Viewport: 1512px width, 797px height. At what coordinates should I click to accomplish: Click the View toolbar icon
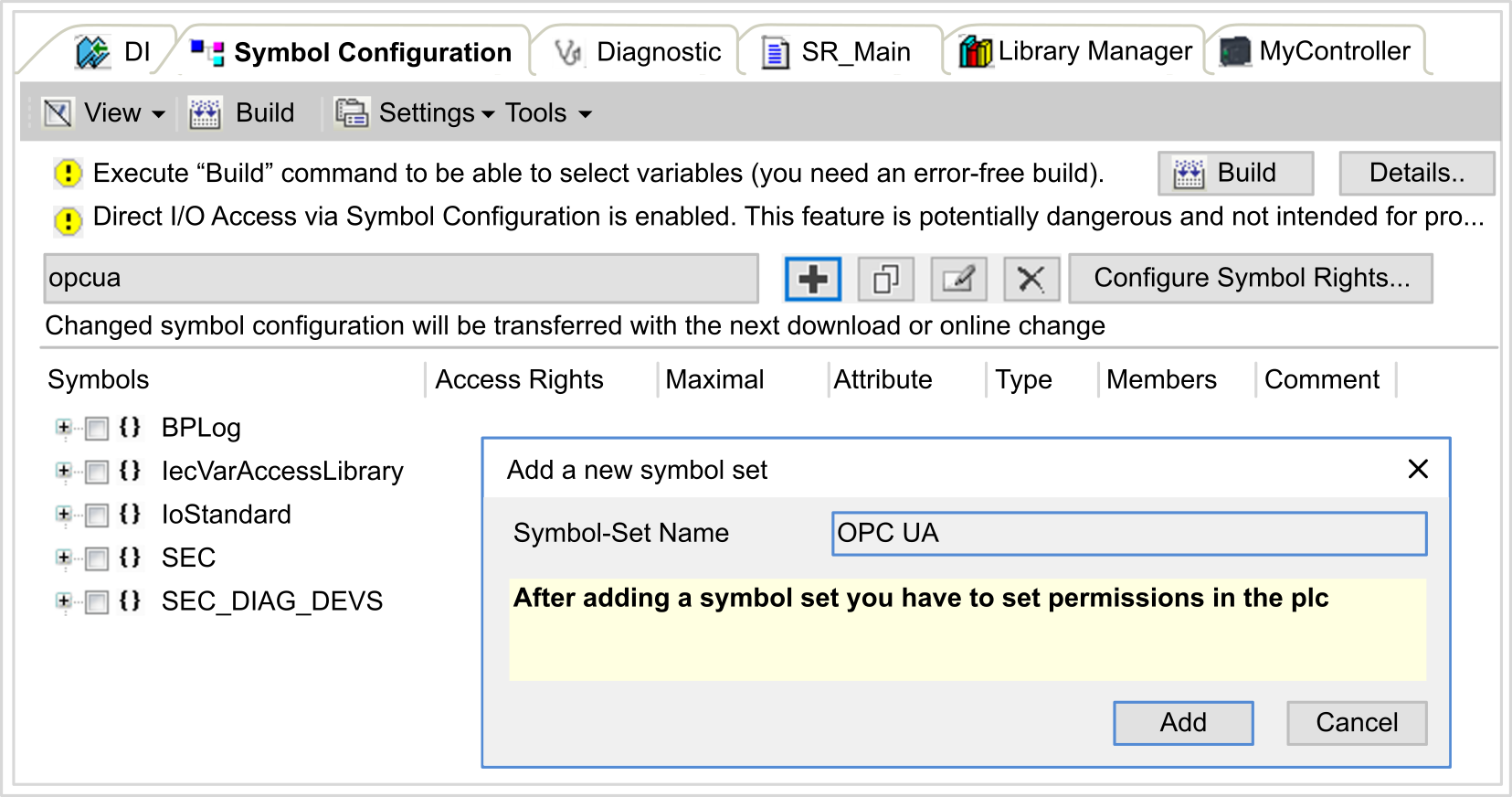coord(58,113)
